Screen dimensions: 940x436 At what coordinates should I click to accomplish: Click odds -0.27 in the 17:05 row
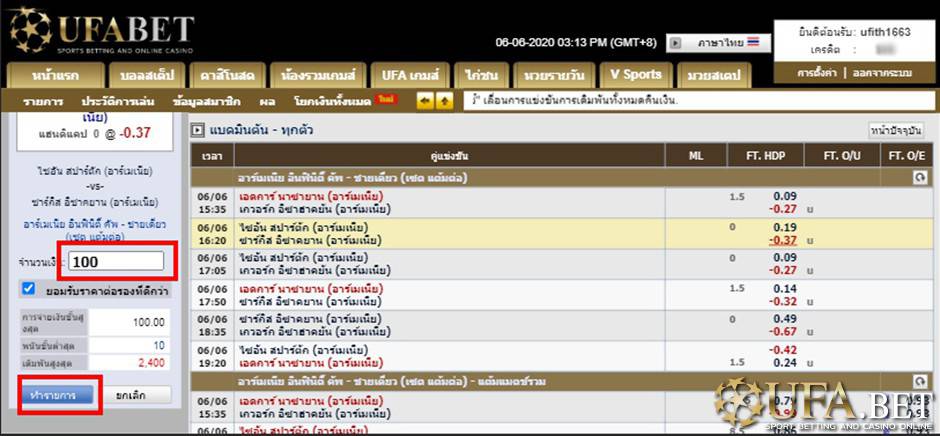(783, 271)
